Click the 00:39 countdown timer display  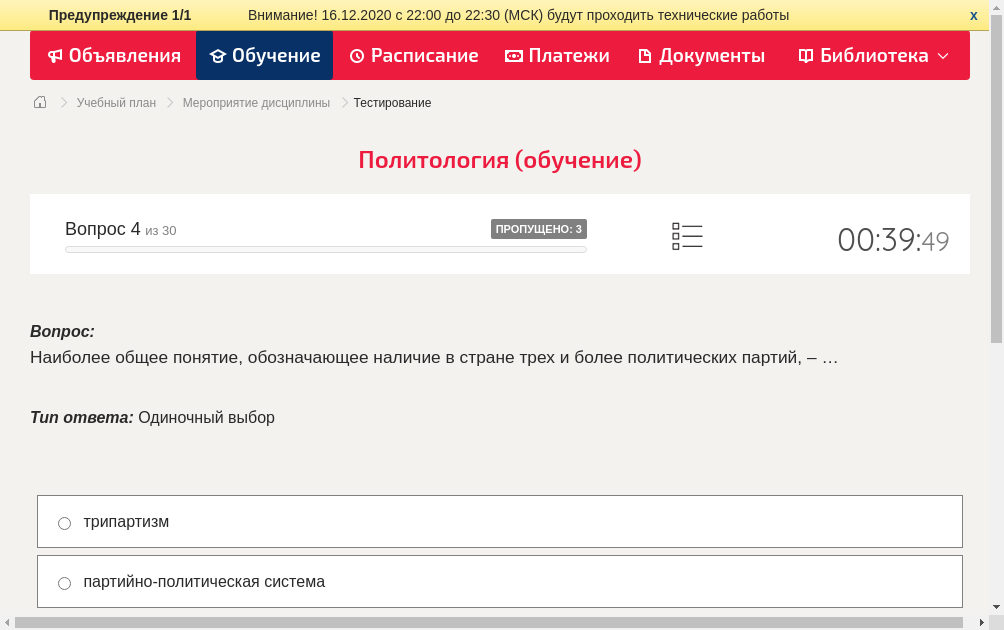point(893,238)
